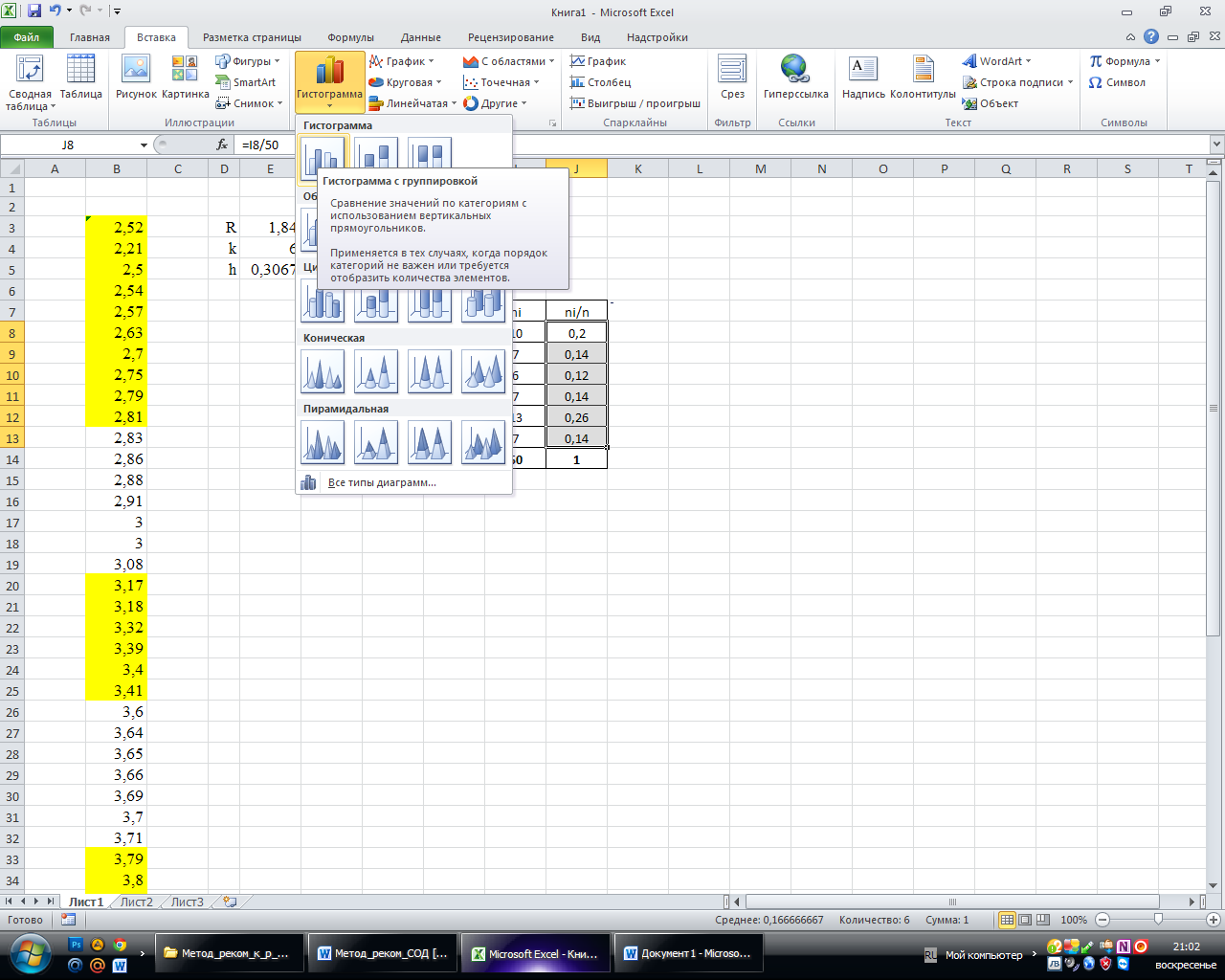Viewport: 1225px width, 980px height.
Task: Switch to Page Layout view
Action: (1025, 920)
